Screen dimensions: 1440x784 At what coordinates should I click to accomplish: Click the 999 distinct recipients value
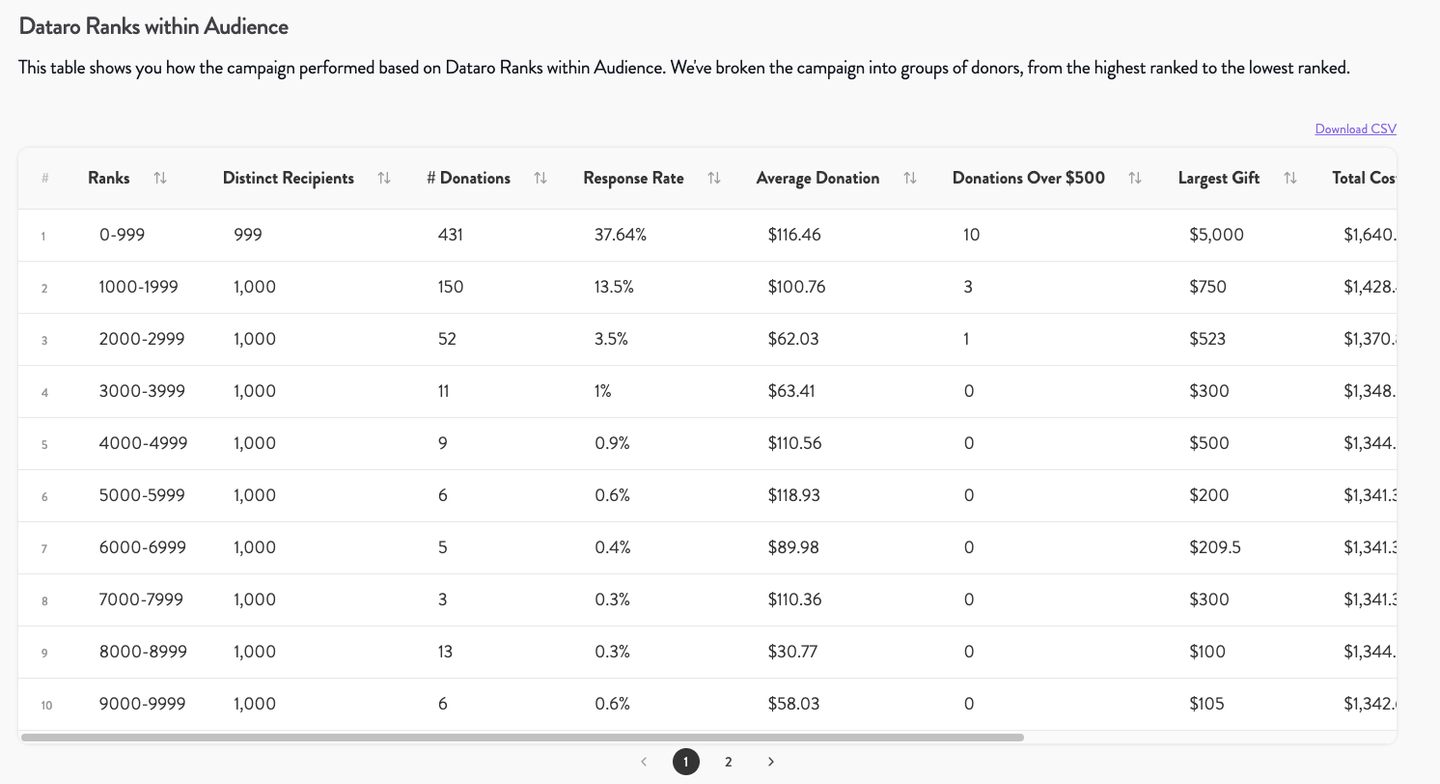tap(248, 235)
